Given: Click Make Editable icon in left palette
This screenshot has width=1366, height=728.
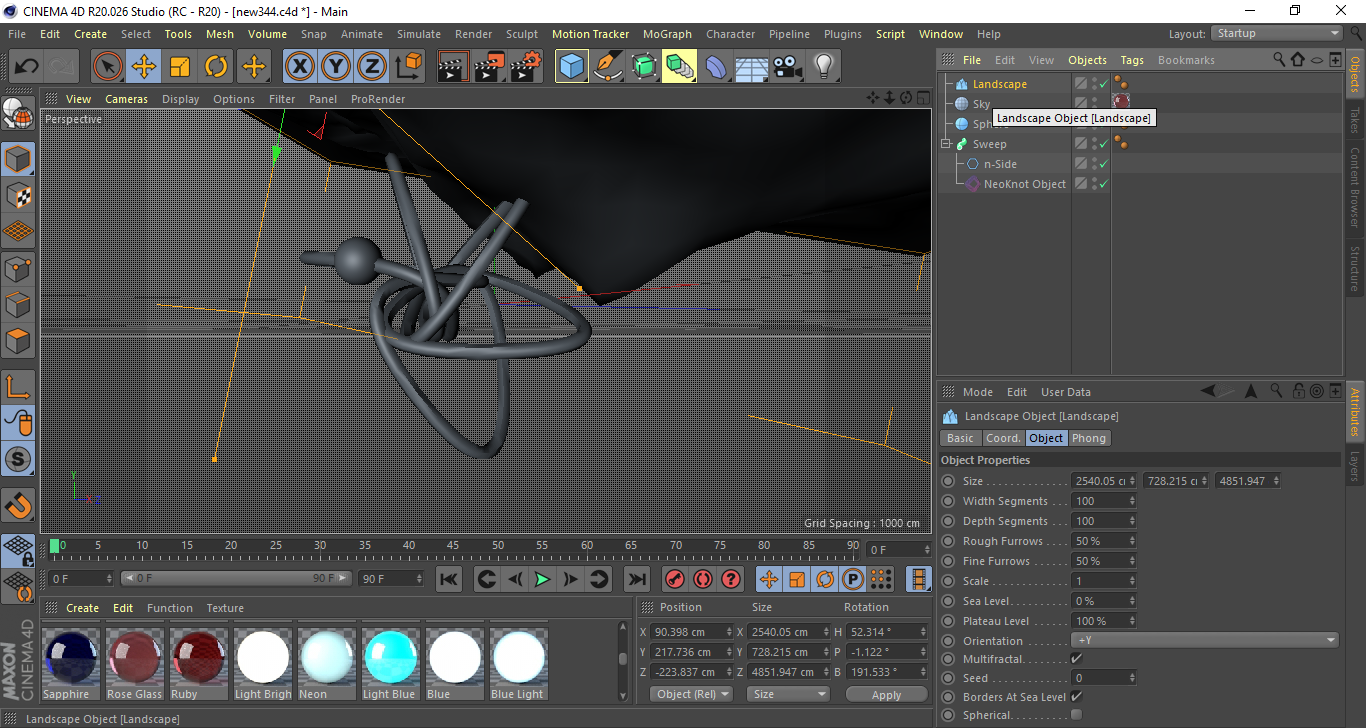Looking at the screenshot, I should [18, 115].
